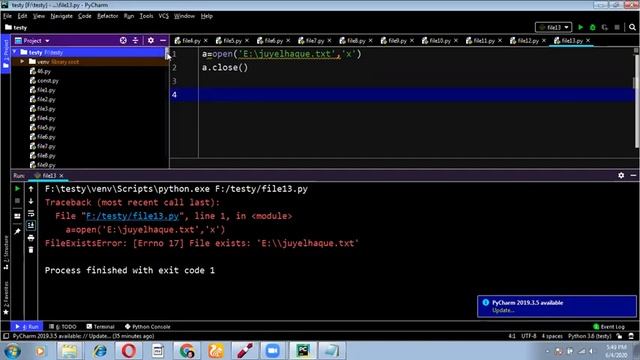Clear all Run console output trash icon
This screenshot has width=640, height=360.
pyautogui.click(x=31, y=250)
